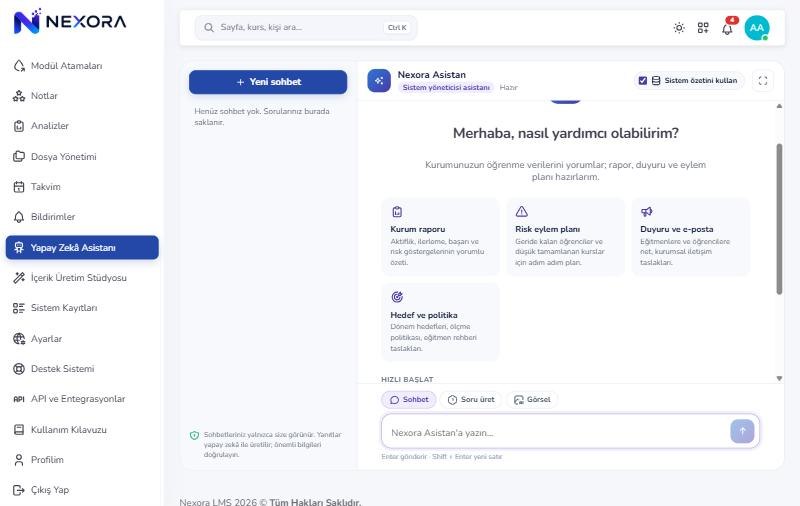The image size is (800, 506).
Task: Select the Hedef ve politika card
Action: tap(440, 323)
